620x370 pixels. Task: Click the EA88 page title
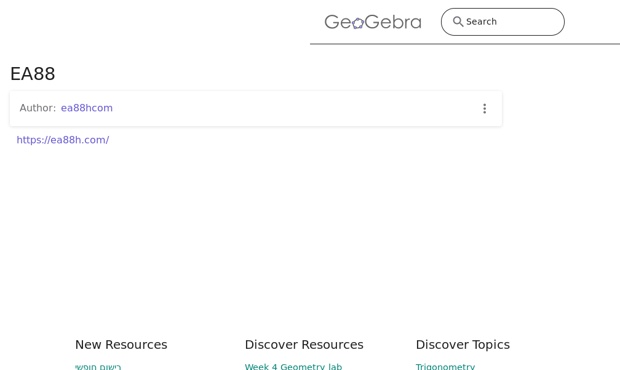point(32,74)
